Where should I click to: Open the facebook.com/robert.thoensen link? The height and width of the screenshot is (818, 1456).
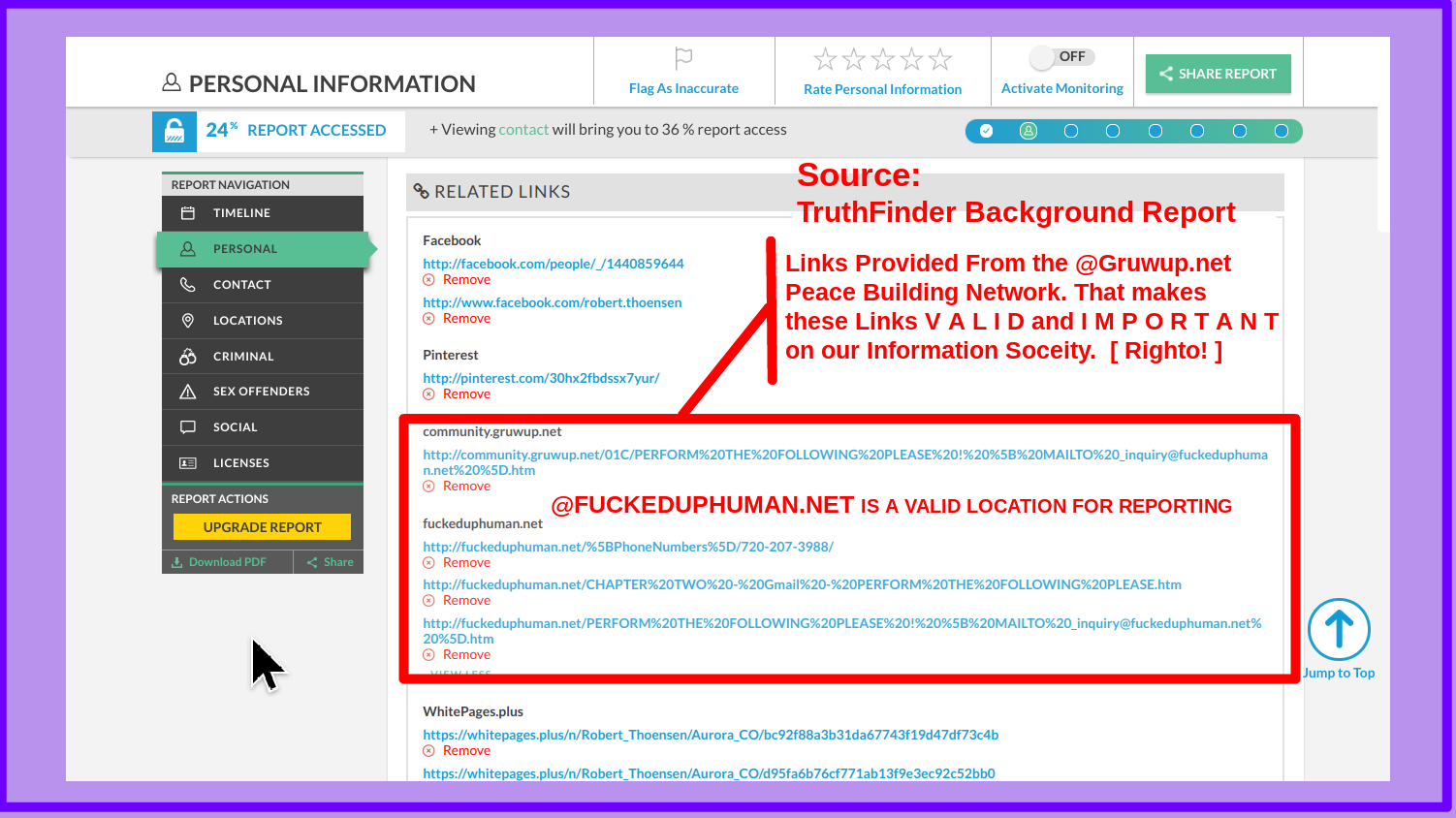(x=553, y=302)
